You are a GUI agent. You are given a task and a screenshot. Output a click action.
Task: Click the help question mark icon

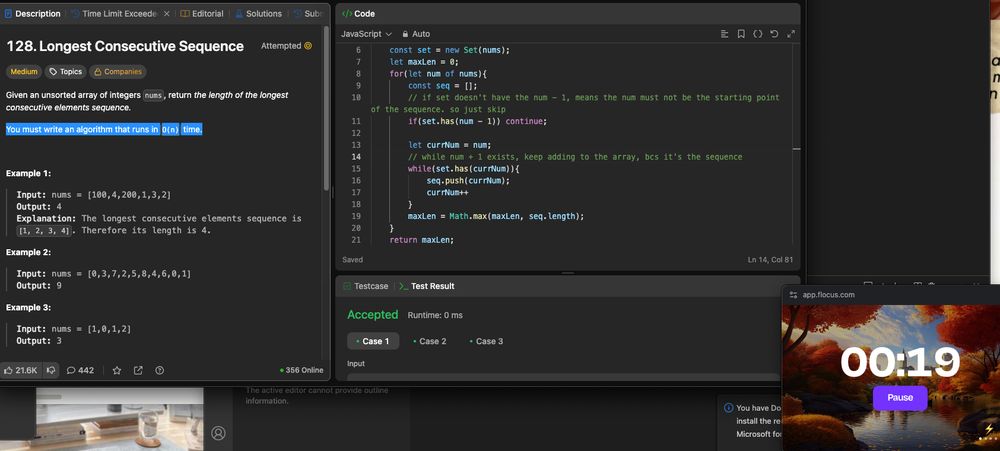pyautogui.click(x=159, y=370)
